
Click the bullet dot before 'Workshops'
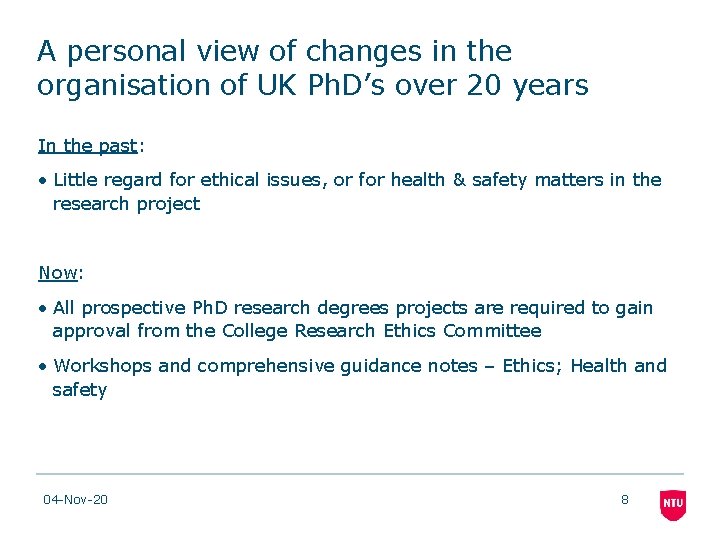[43, 367]
